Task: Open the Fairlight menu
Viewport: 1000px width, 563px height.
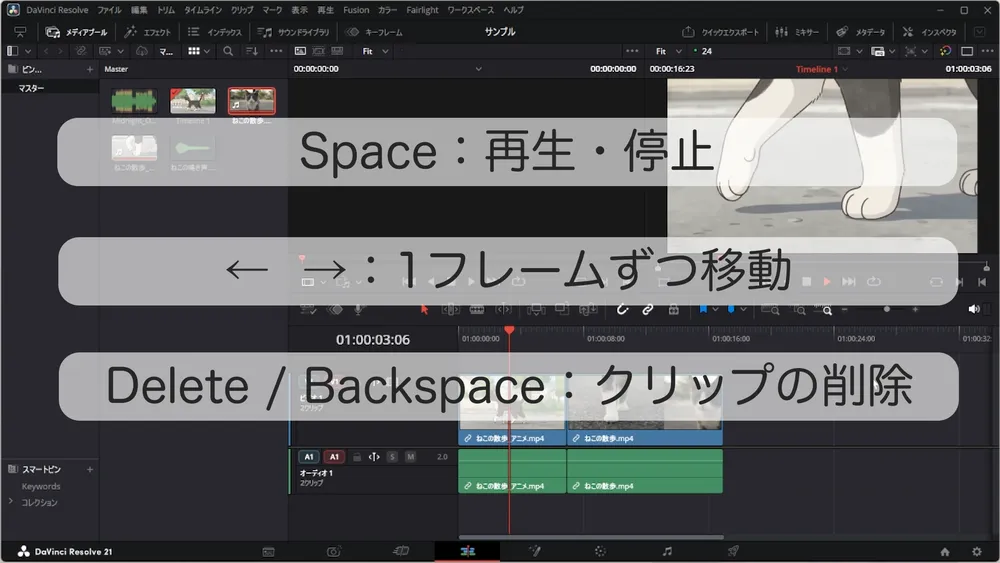Action: coord(422,10)
